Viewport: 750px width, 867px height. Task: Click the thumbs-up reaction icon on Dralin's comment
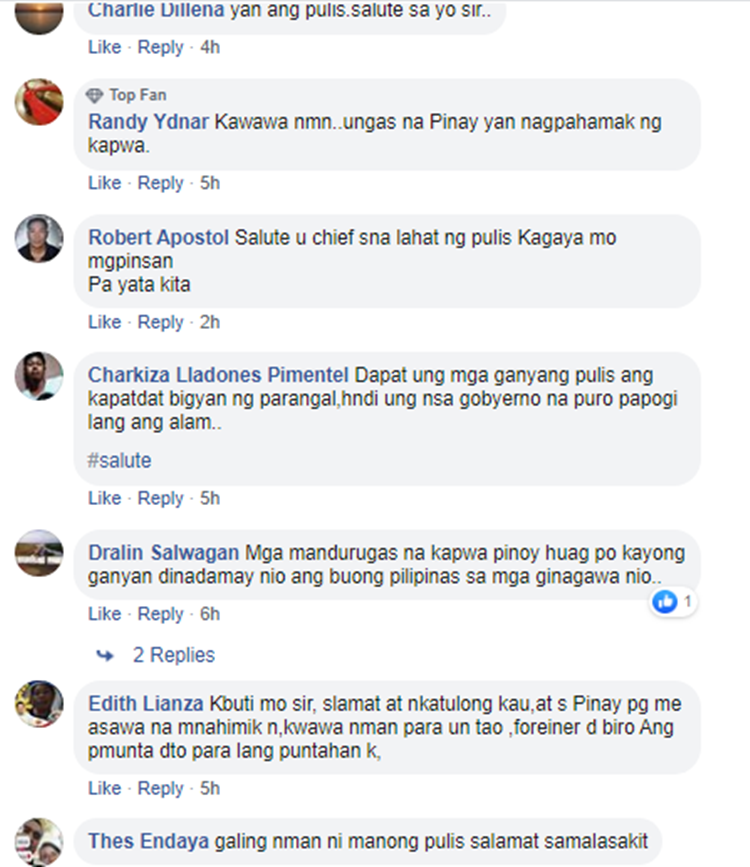pos(664,602)
